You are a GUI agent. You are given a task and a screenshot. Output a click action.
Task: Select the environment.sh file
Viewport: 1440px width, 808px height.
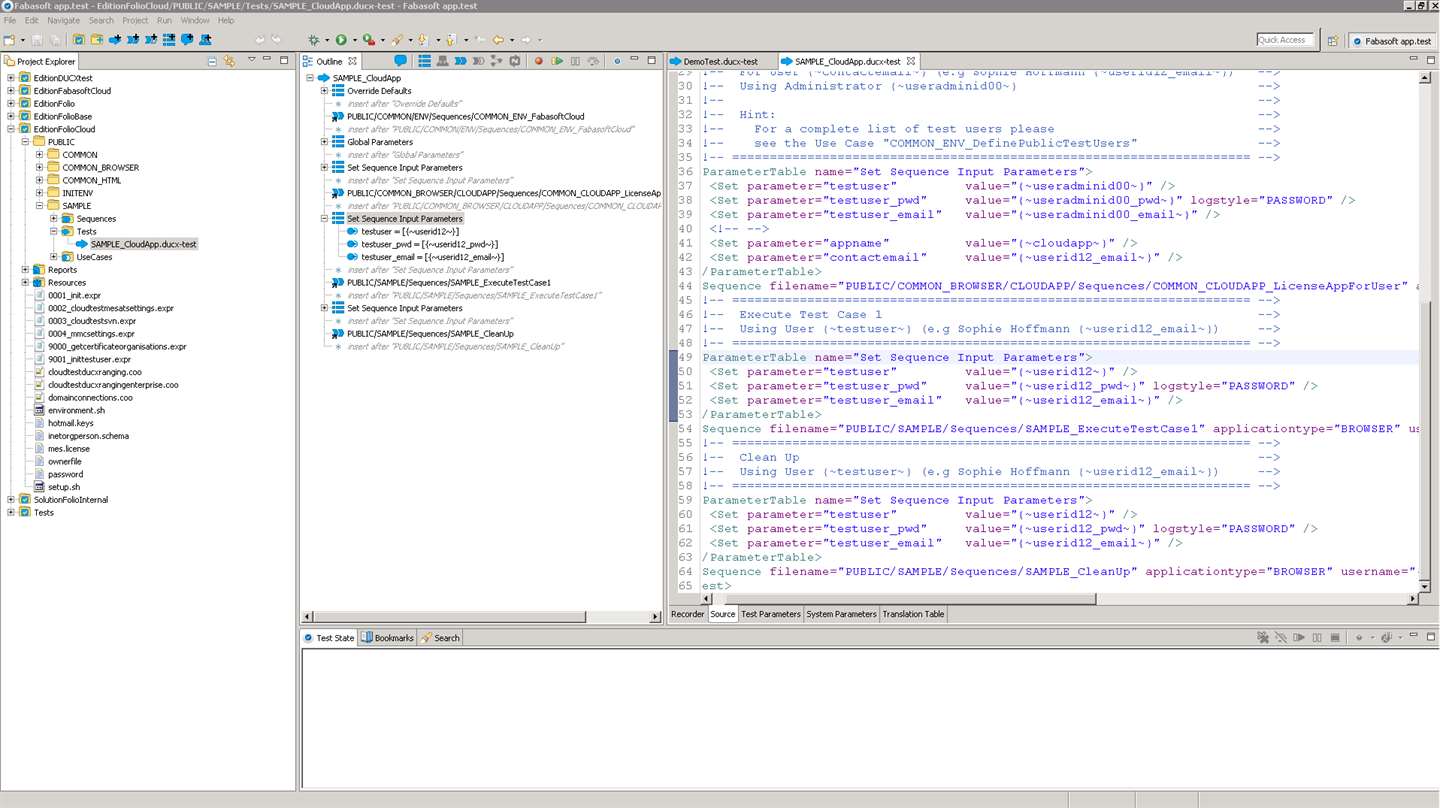69,411
